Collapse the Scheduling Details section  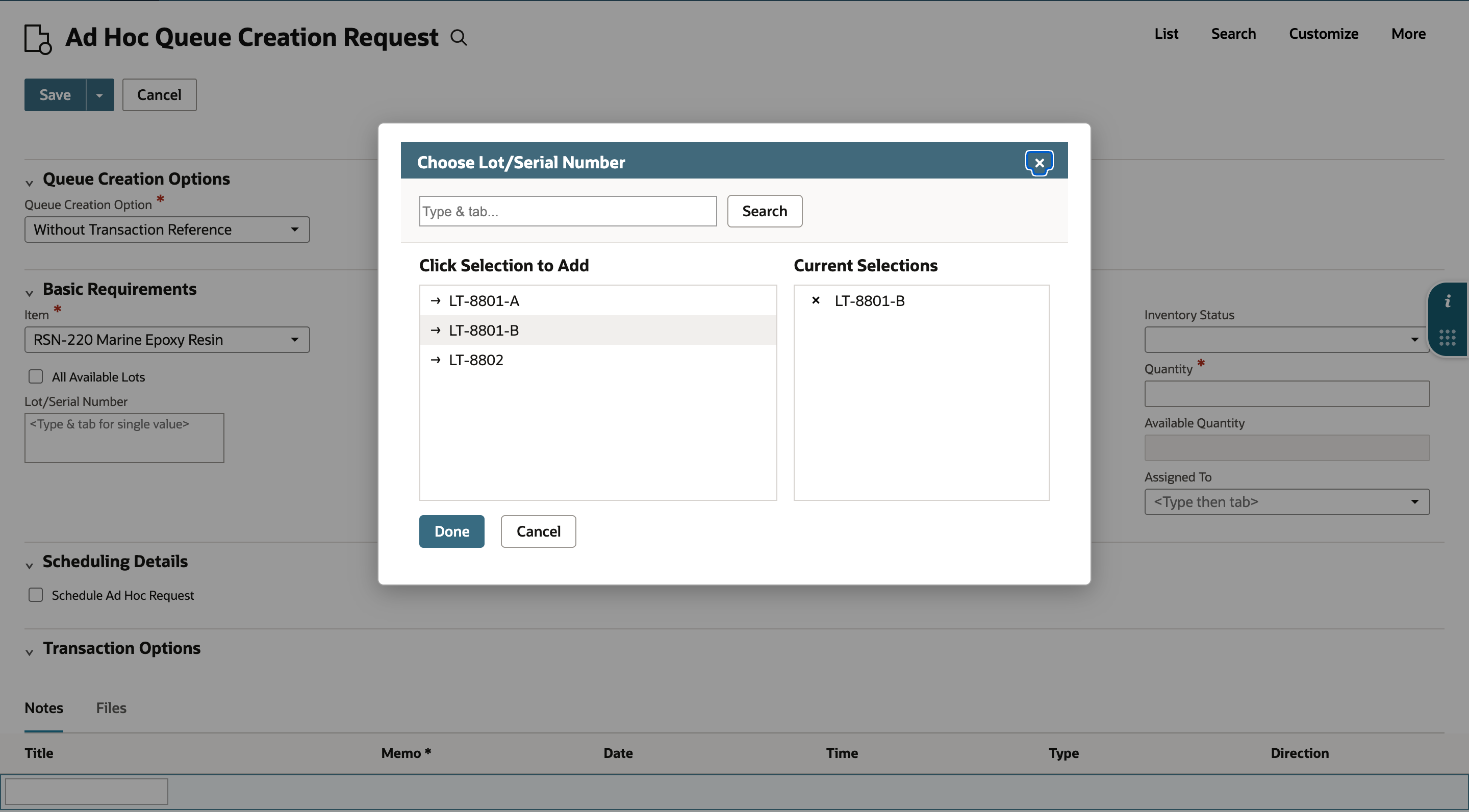[29, 566]
